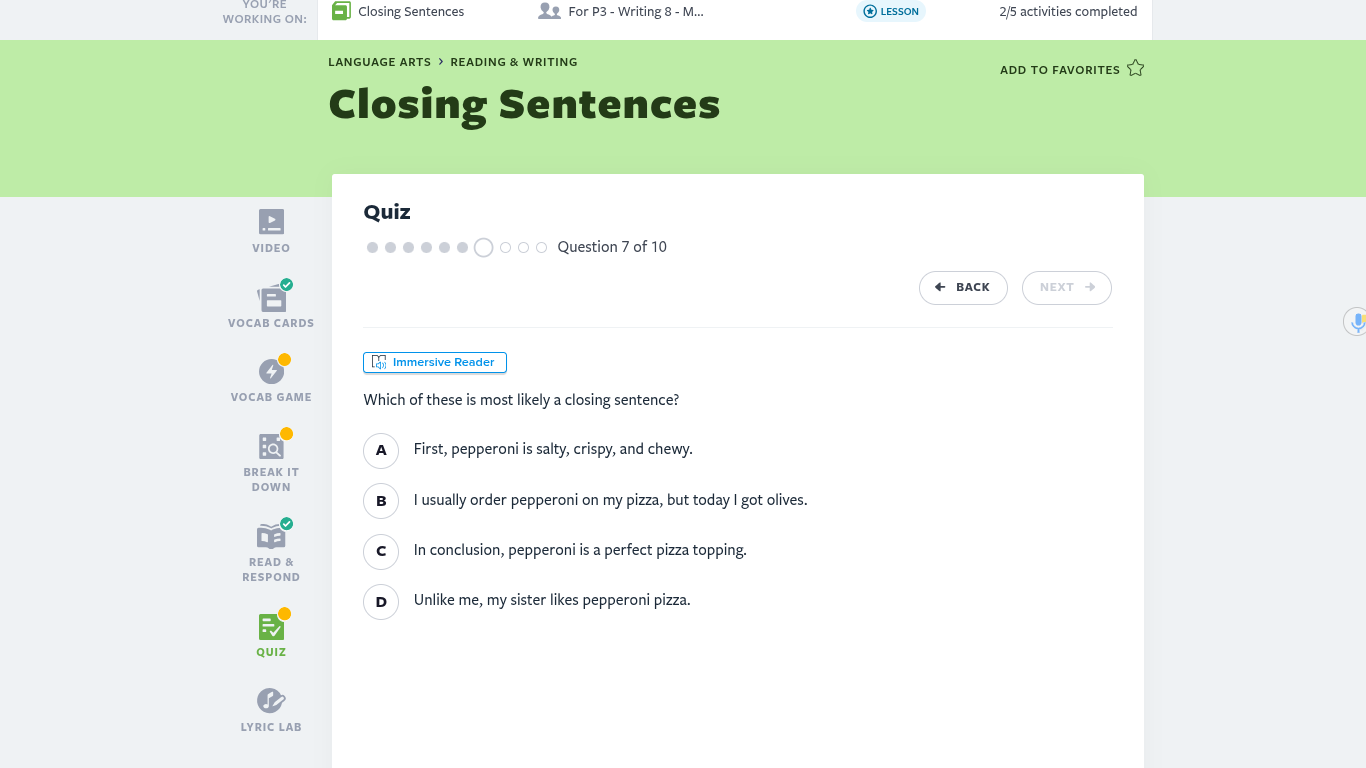Image resolution: width=1366 pixels, height=768 pixels.
Task: Open the Break It Down activity
Action: (x=271, y=447)
